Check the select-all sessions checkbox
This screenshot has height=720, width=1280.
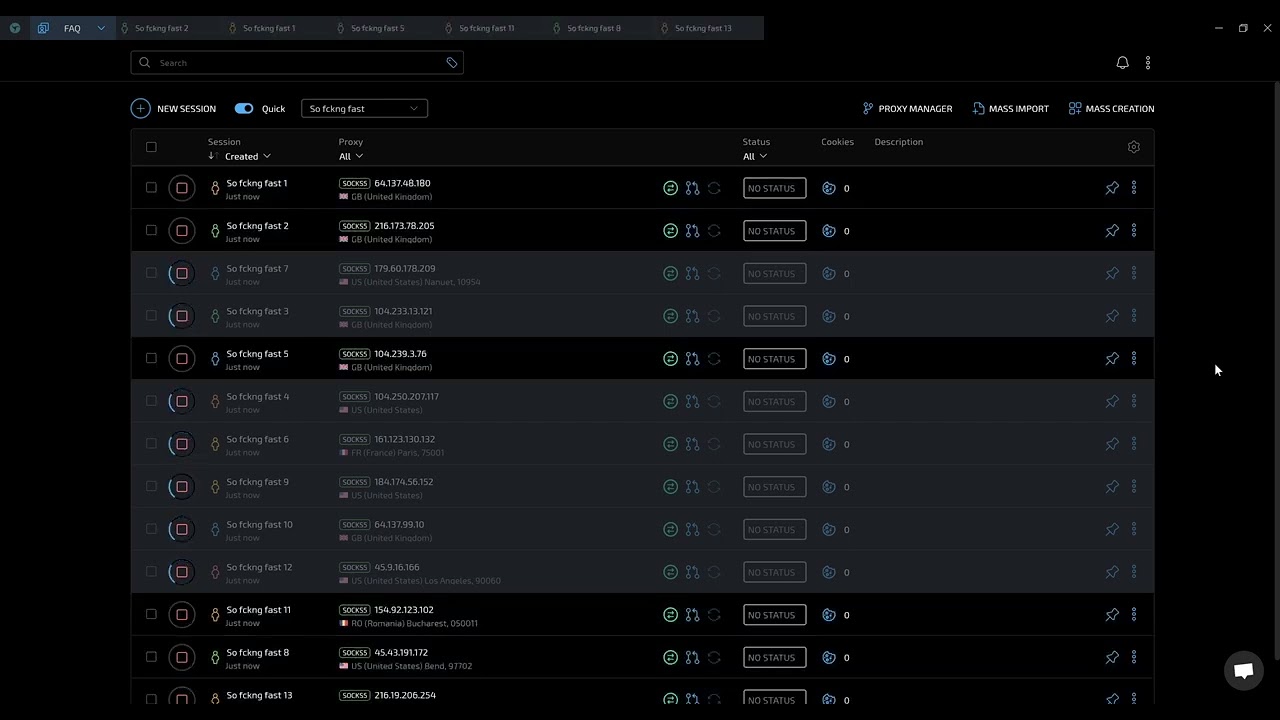click(x=151, y=147)
